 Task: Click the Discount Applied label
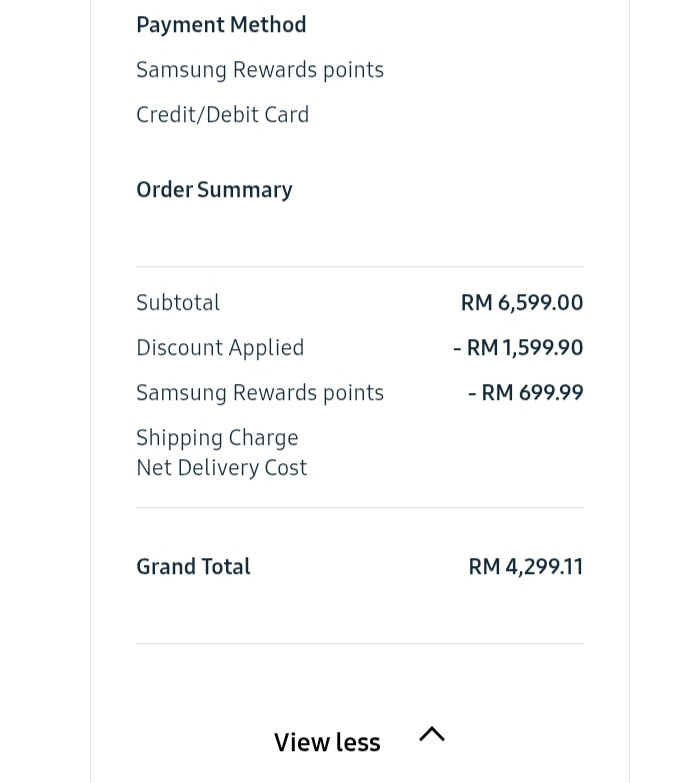[220, 348]
